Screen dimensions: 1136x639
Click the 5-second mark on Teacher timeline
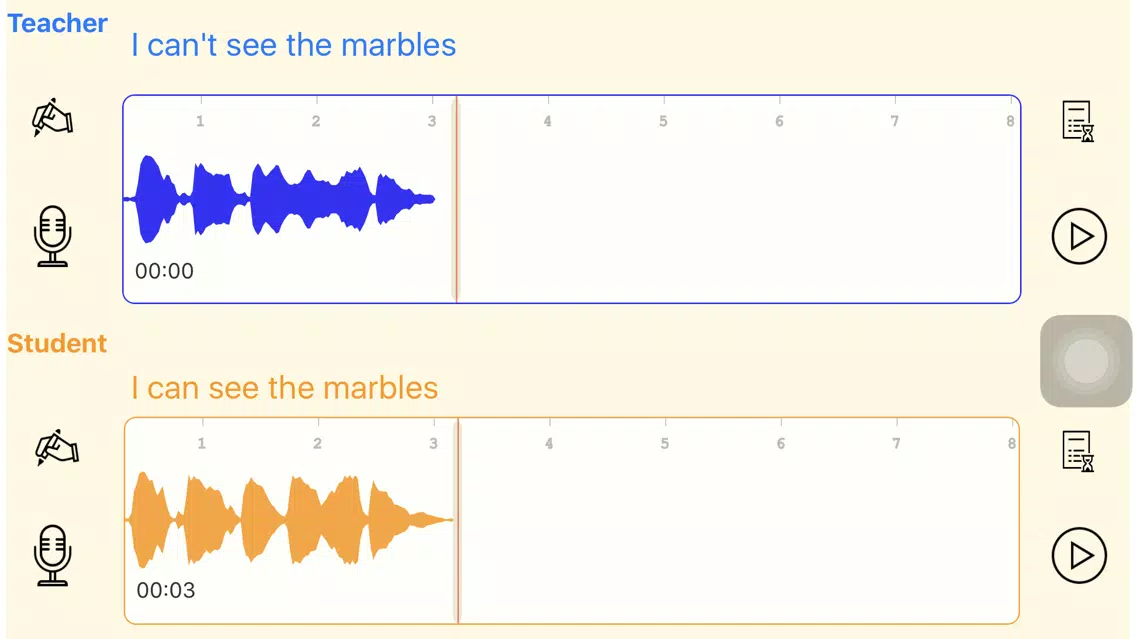[x=663, y=121]
